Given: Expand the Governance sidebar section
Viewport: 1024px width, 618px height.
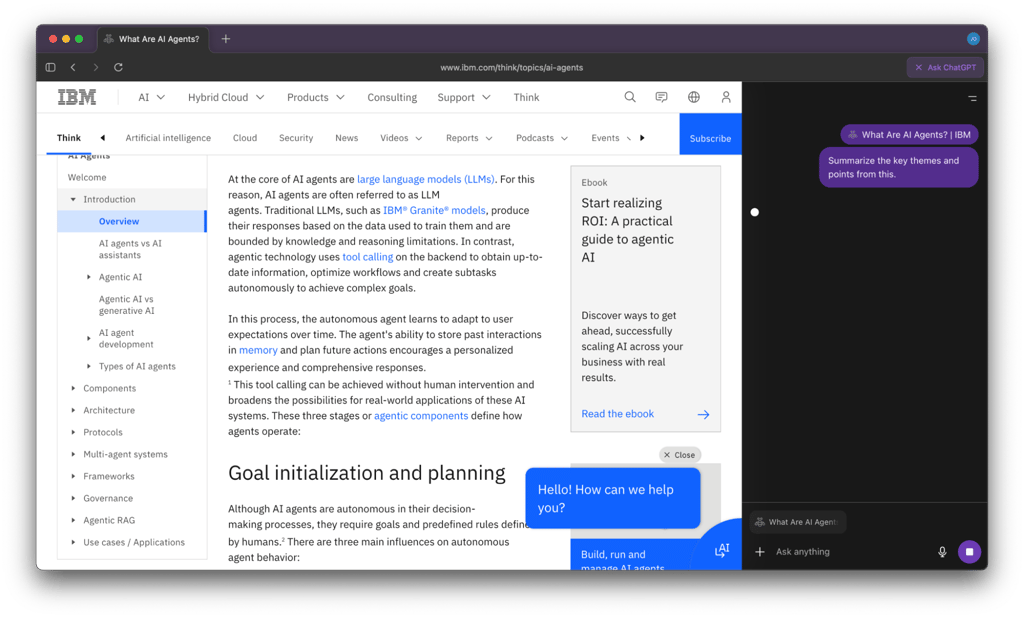Looking at the screenshot, I should point(73,498).
